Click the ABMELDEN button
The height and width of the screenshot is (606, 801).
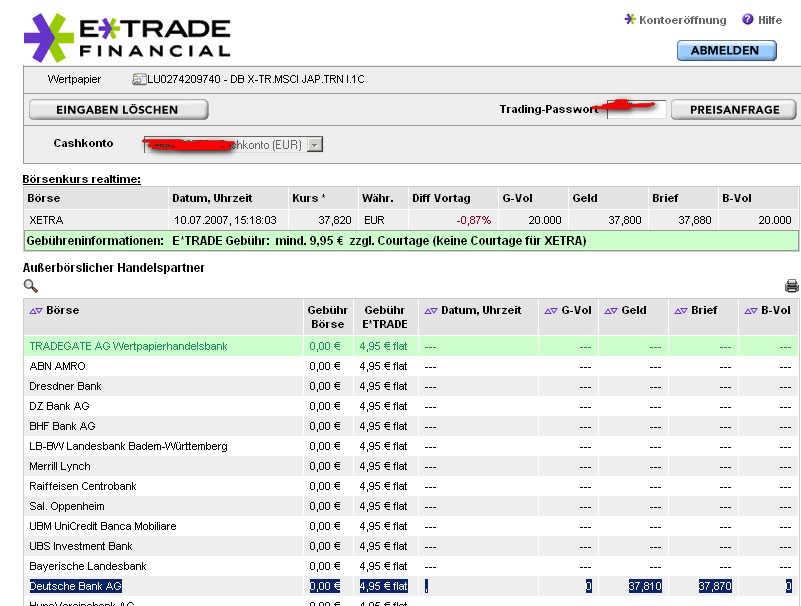726,51
